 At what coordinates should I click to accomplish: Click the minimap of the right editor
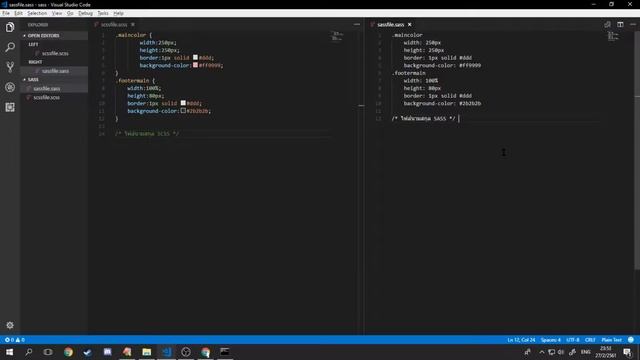pyautogui.click(x=613, y=36)
